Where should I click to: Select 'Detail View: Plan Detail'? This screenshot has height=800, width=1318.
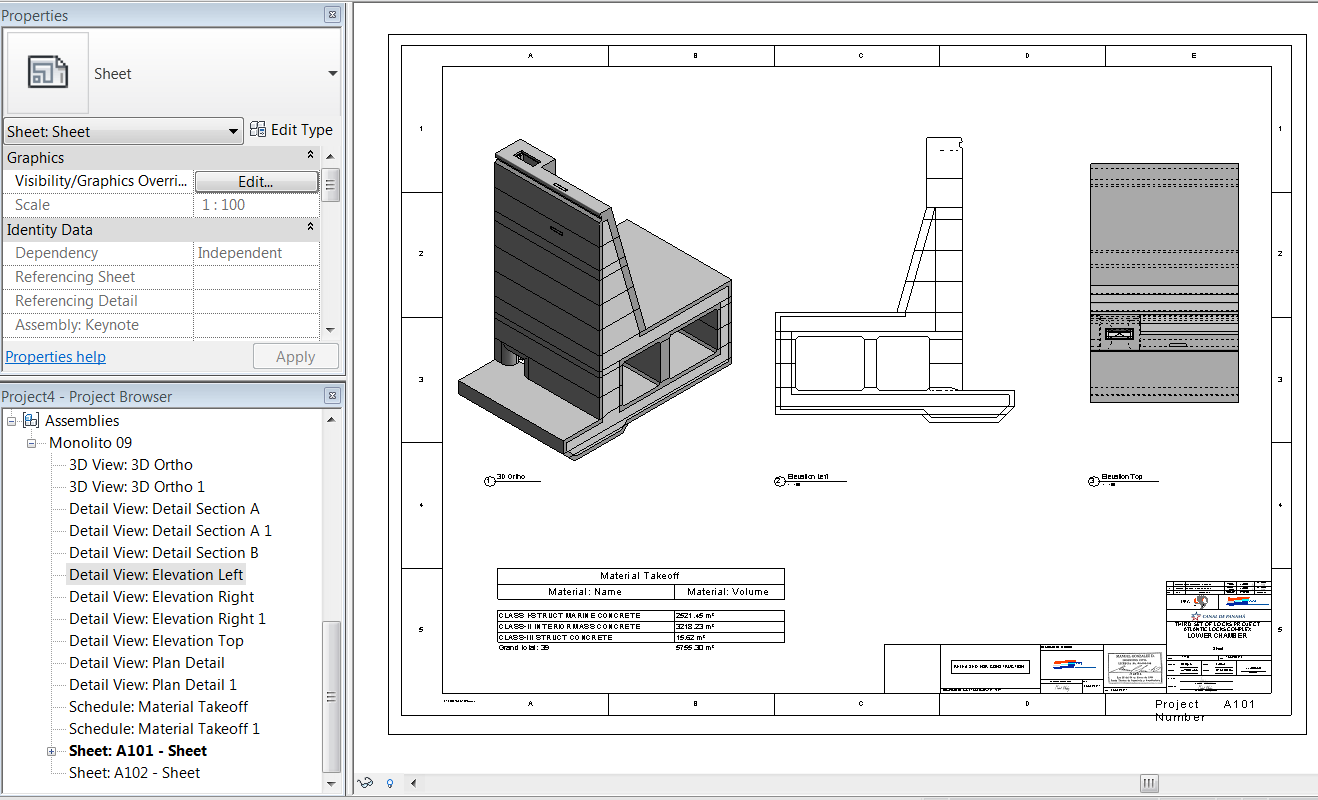(147, 663)
